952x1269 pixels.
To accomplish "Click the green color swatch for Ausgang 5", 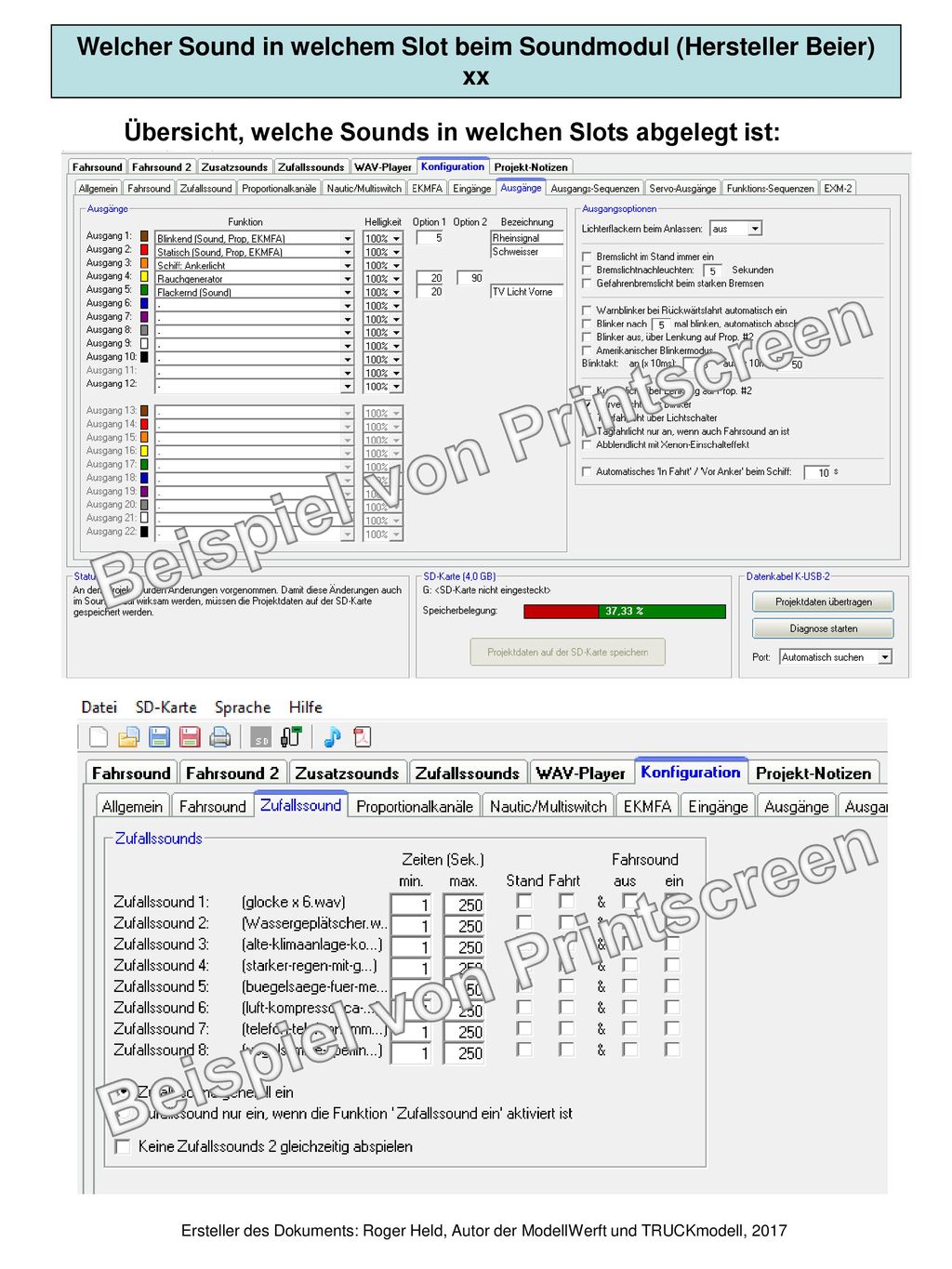I will [x=144, y=290].
